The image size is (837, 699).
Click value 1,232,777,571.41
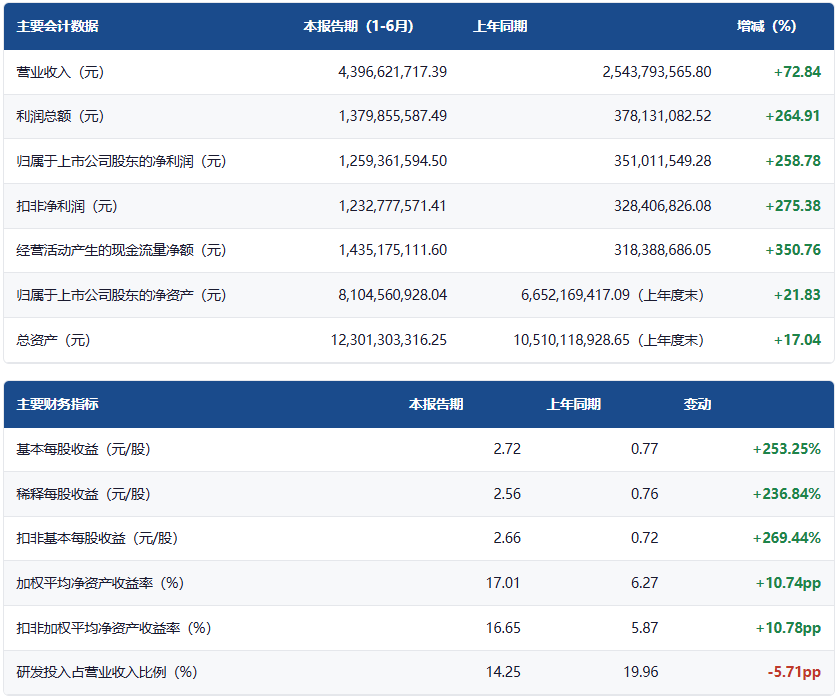[x=392, y=206]
